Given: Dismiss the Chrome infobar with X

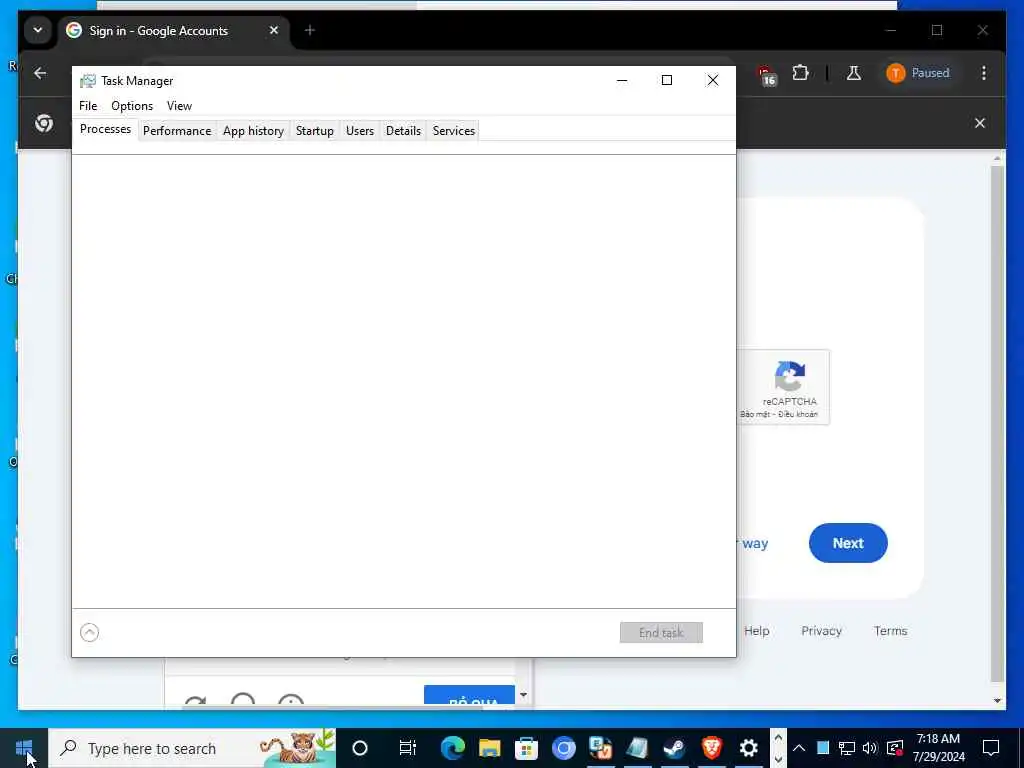Looking at the screenshot, I should 980,123.
